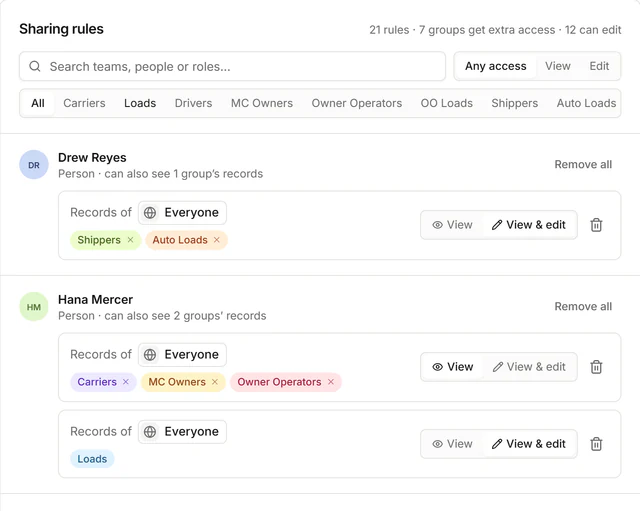The height and width of the screenshot is (511, 640).
Task: Open the Drivers tab
Action: (193, 103)
